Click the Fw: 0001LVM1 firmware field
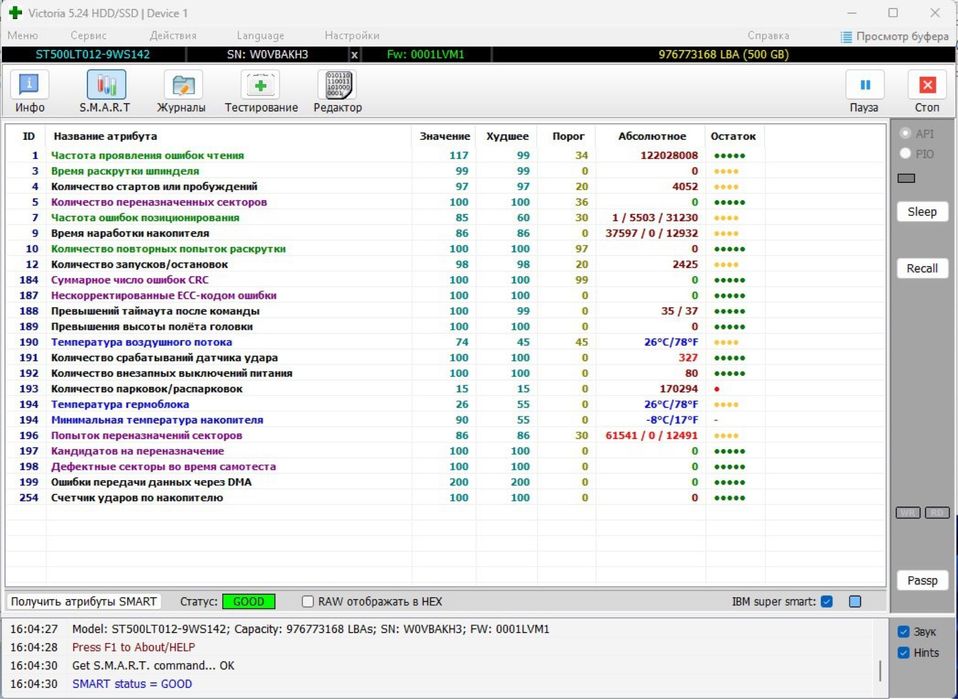This screenshot has height=699, width=958. [426, 54]
